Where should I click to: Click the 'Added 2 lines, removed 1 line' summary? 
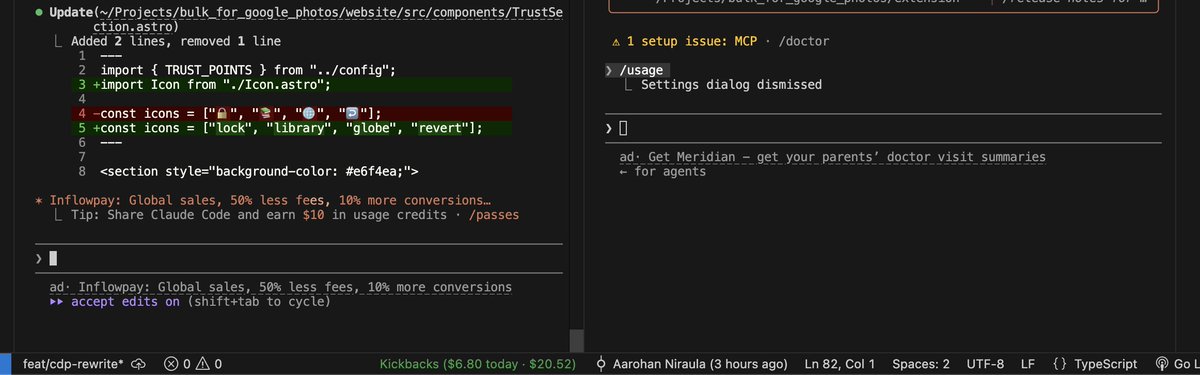point(176,41)
